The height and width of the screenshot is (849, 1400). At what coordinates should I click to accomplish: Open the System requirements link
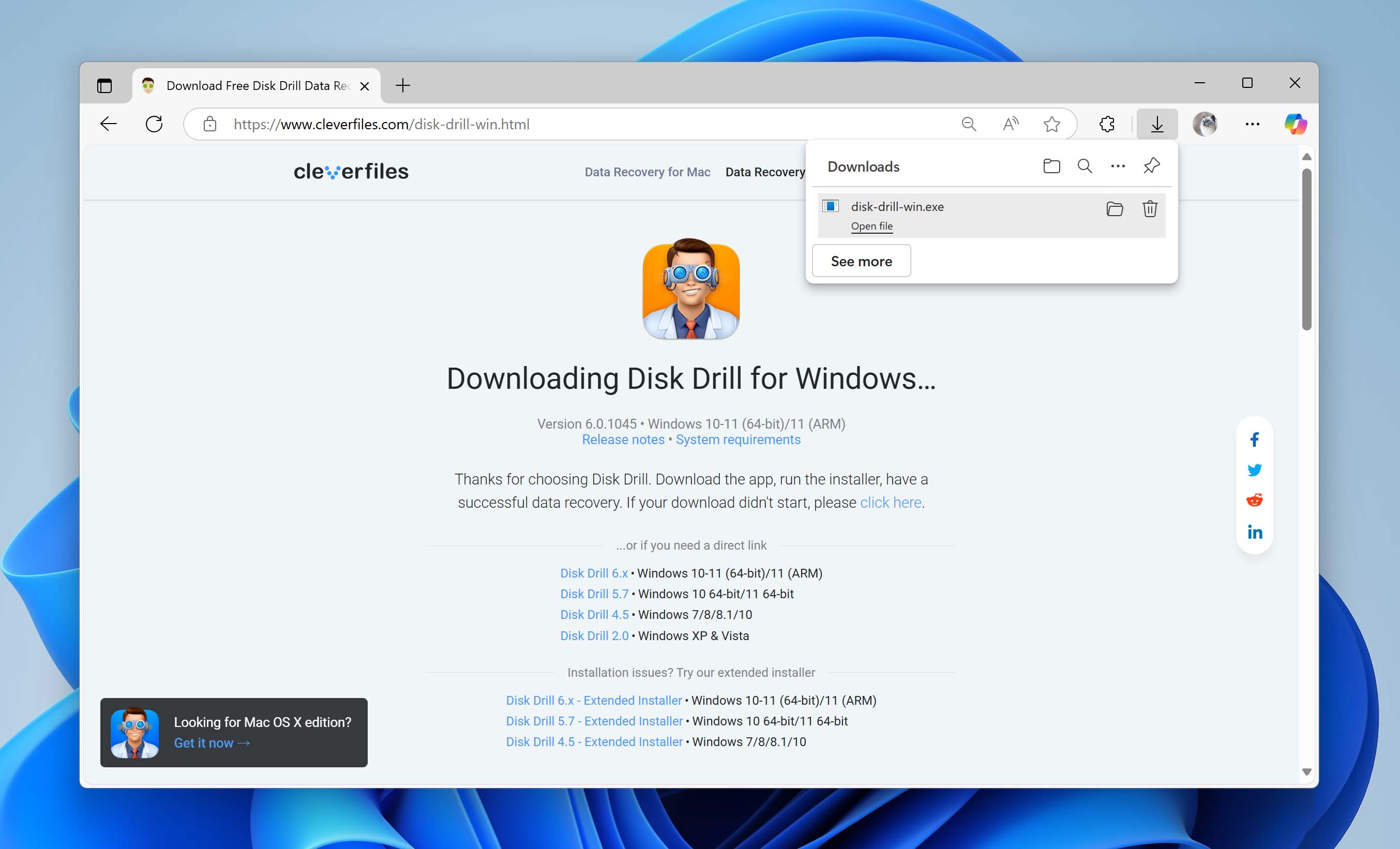coord(737,439)
